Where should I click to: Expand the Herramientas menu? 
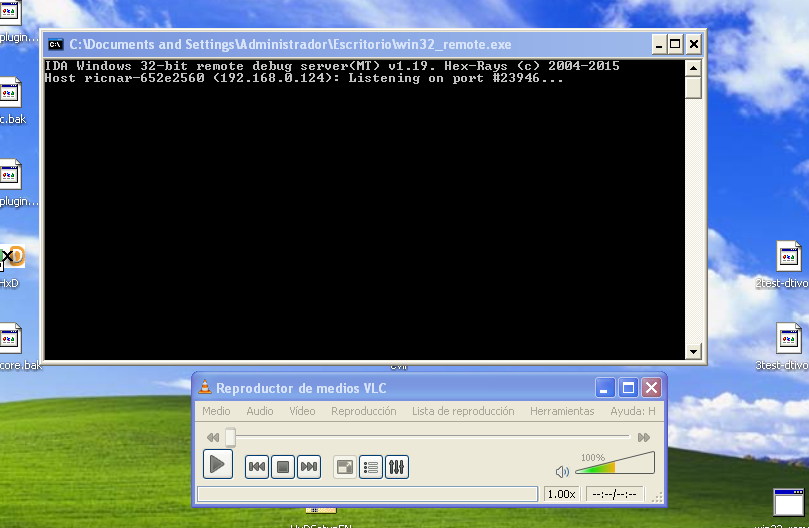point(562,411)
